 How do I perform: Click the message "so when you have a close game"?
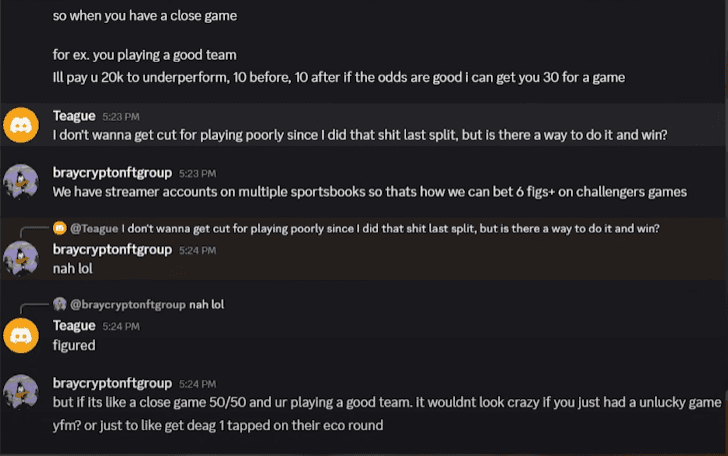point(144,16)
